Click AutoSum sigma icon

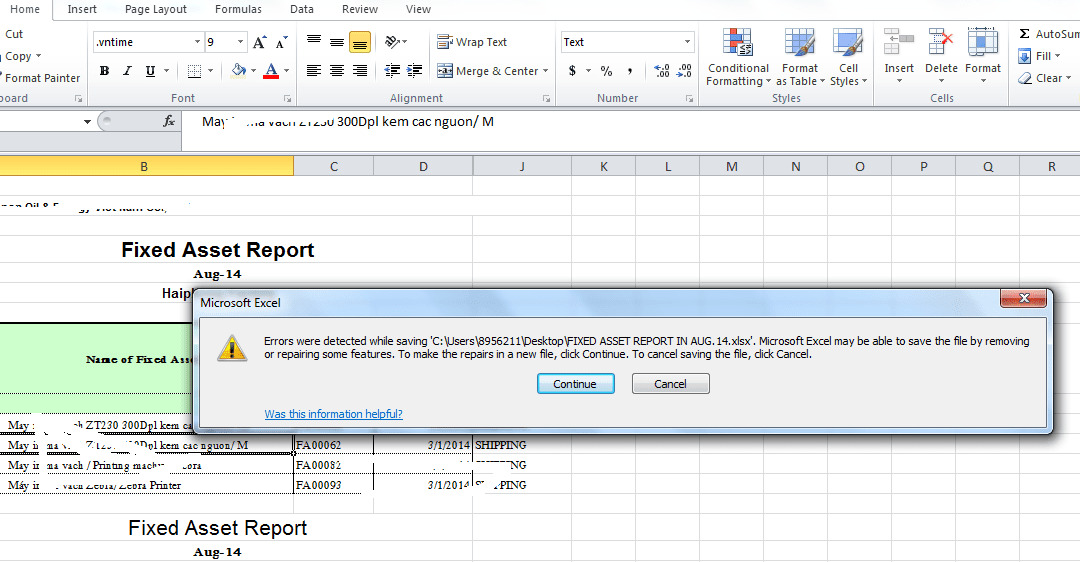coord(1024,34)
